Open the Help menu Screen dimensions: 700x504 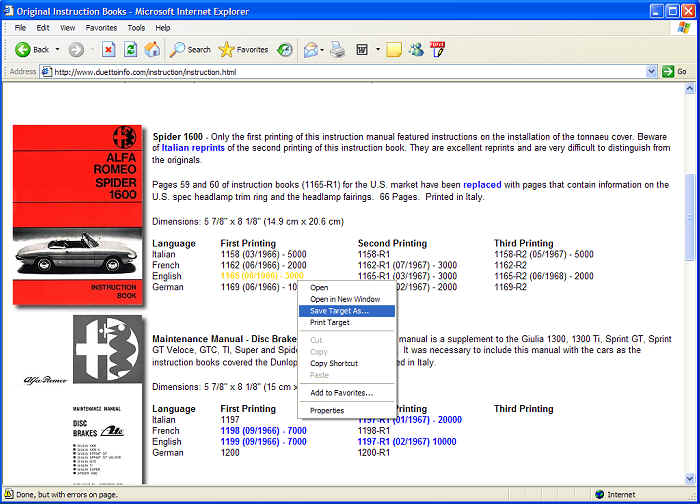(x=163, y=28)
